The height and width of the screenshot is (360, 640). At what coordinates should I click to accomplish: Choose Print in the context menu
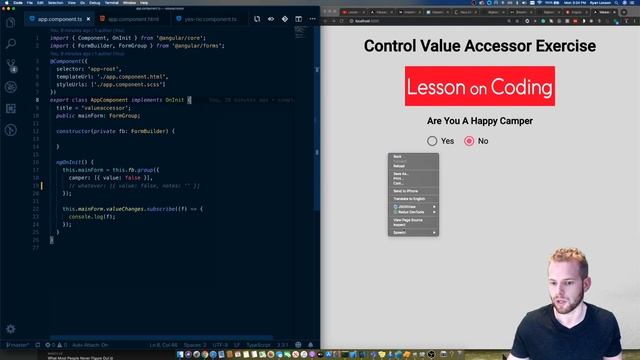coord(413,178)
